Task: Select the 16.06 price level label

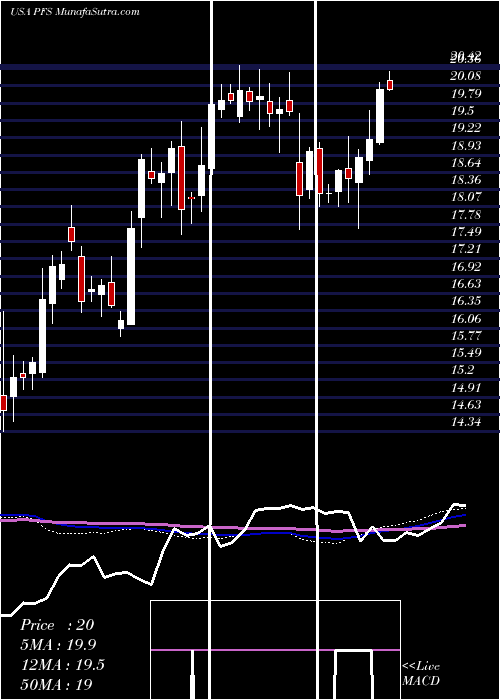Action: coord(466,318)
